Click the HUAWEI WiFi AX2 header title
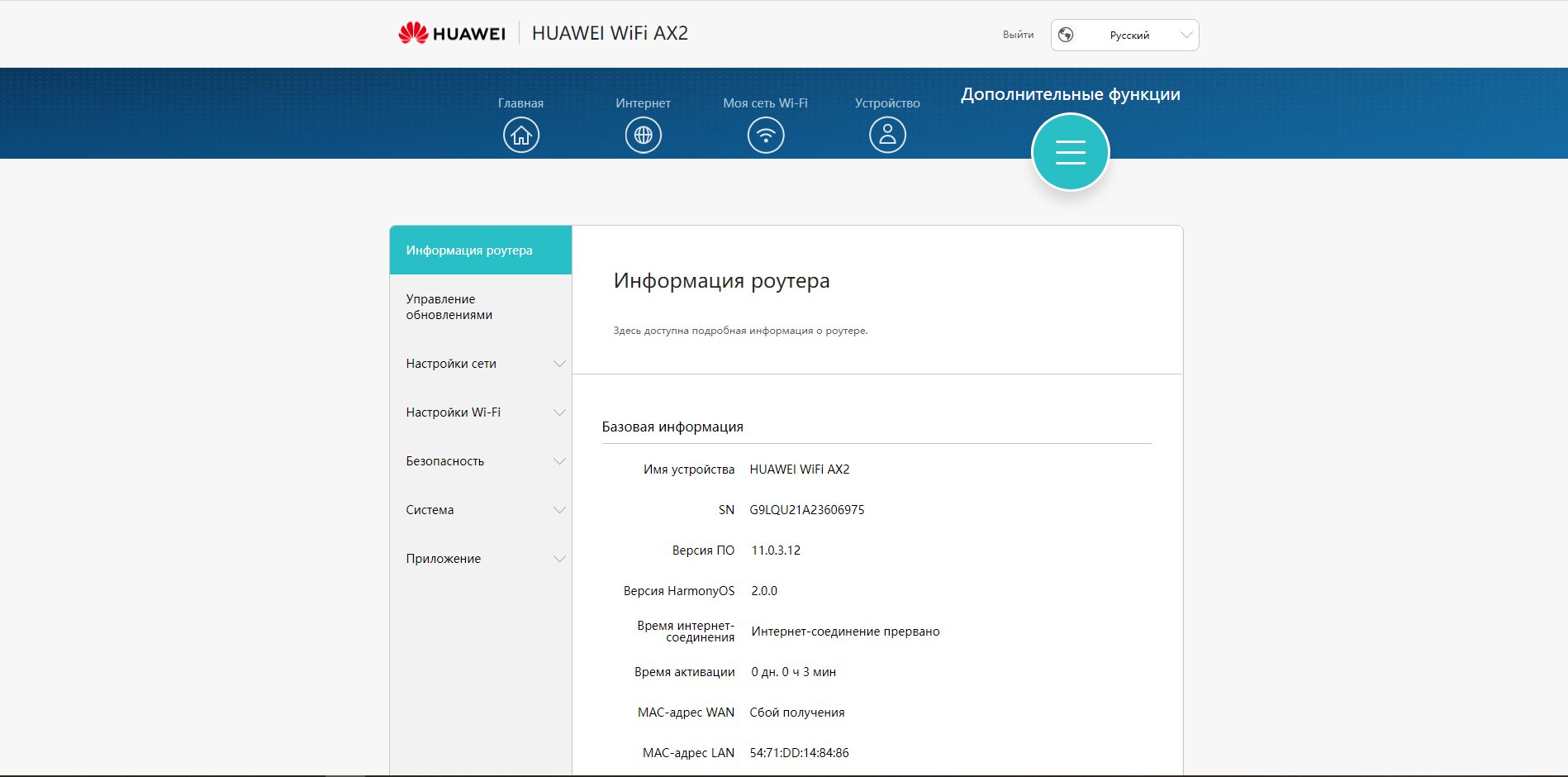Screen dimensions: 1568x777 [610, 33]
